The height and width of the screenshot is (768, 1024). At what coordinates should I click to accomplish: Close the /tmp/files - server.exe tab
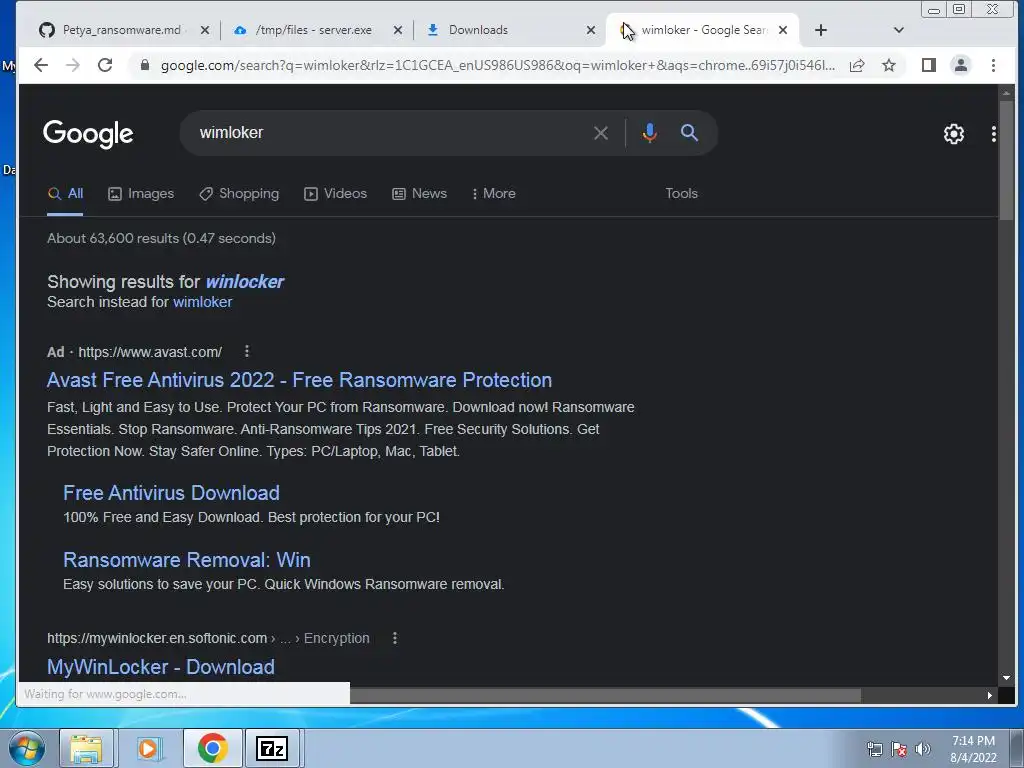[x=398, y=30]
